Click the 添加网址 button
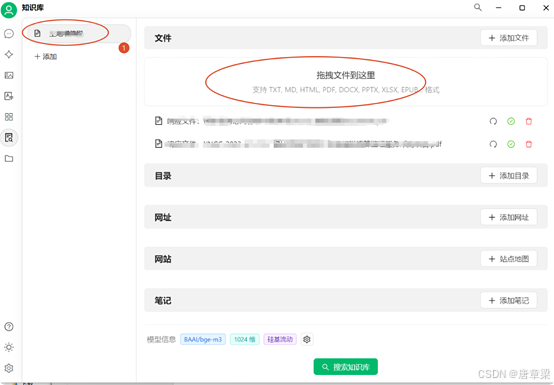554x385 pixels. (509, 217)
